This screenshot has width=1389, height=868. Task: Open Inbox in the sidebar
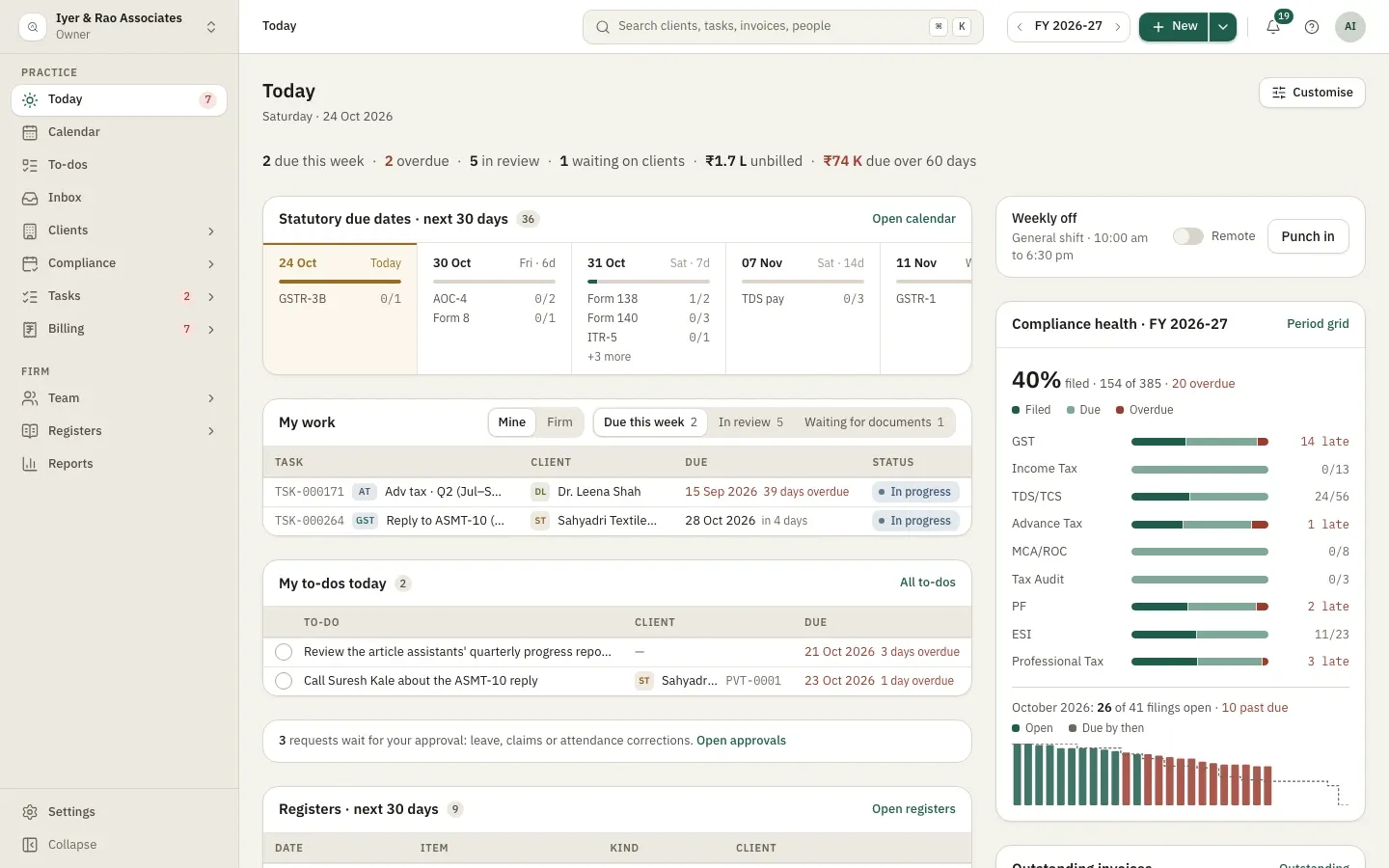pos(119,198)
